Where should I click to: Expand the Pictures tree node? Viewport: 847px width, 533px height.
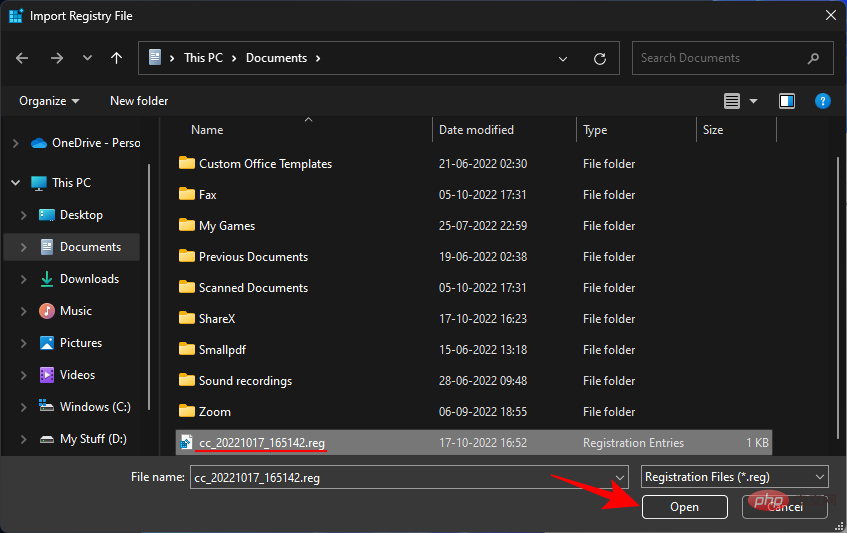tap(23, 343)
